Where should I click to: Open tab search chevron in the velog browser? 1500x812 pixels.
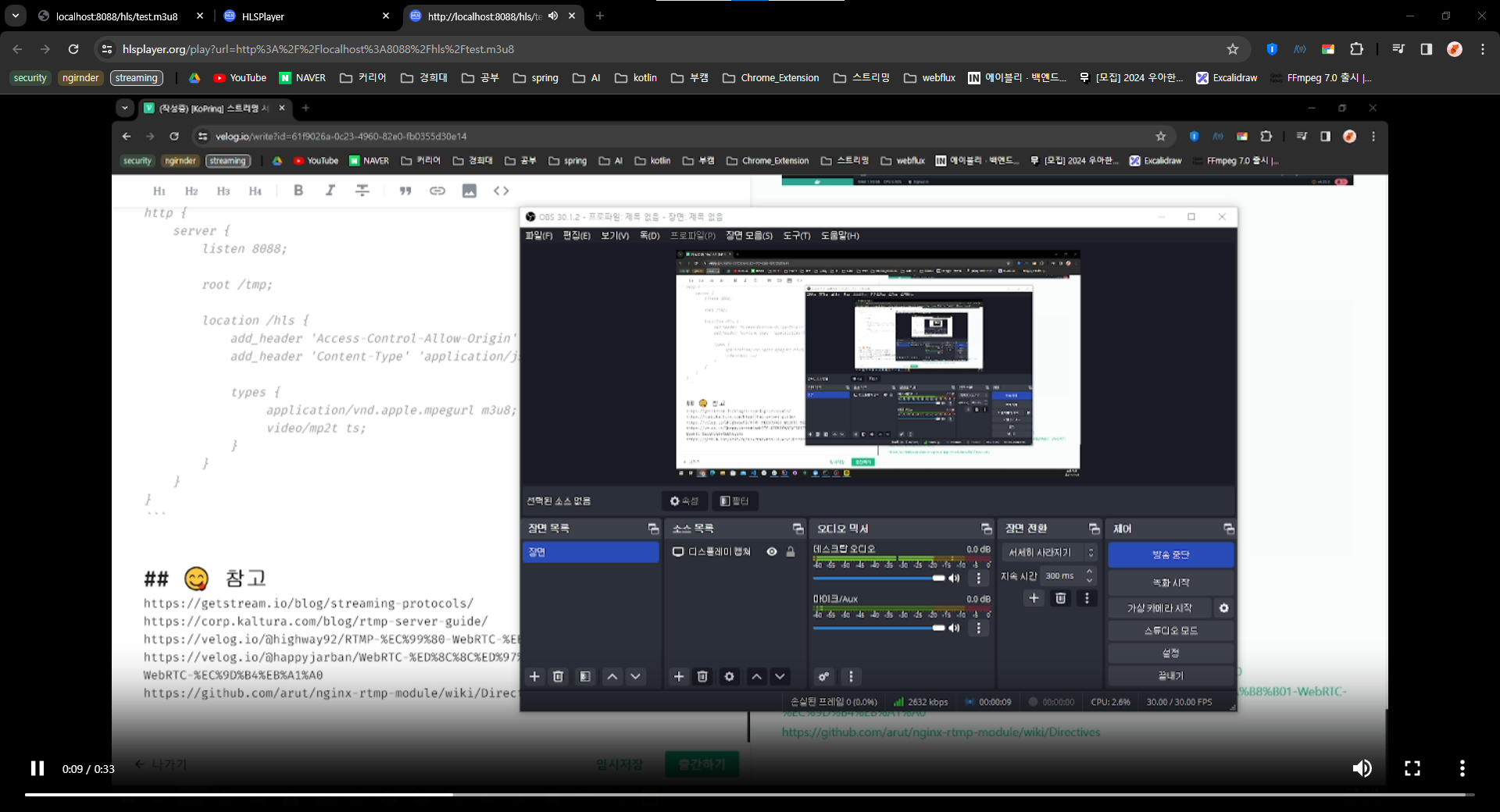click(x=125, y=108)
